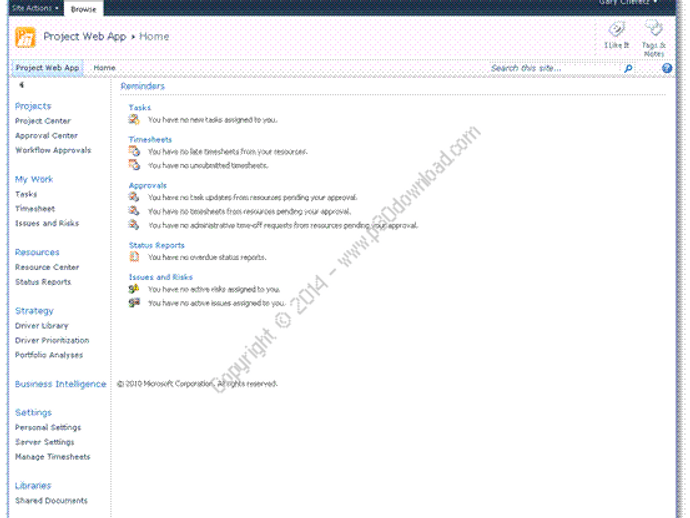Open Server Settings

click(44, 442)
